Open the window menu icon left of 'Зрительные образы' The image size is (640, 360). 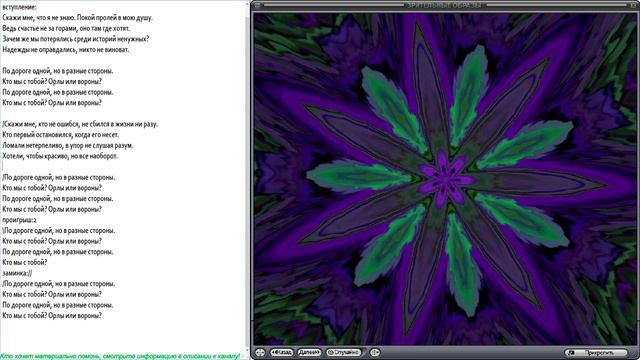(257, 5)
